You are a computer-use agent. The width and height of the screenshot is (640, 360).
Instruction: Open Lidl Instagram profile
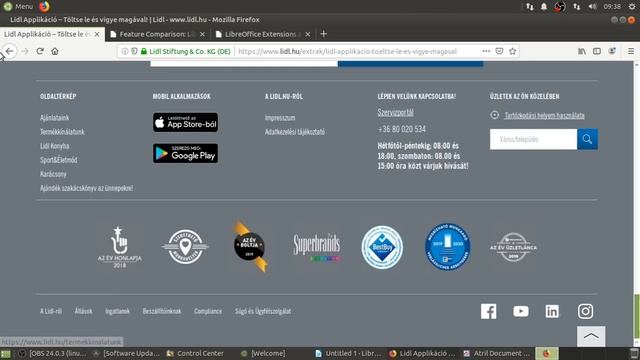[585, 311]
